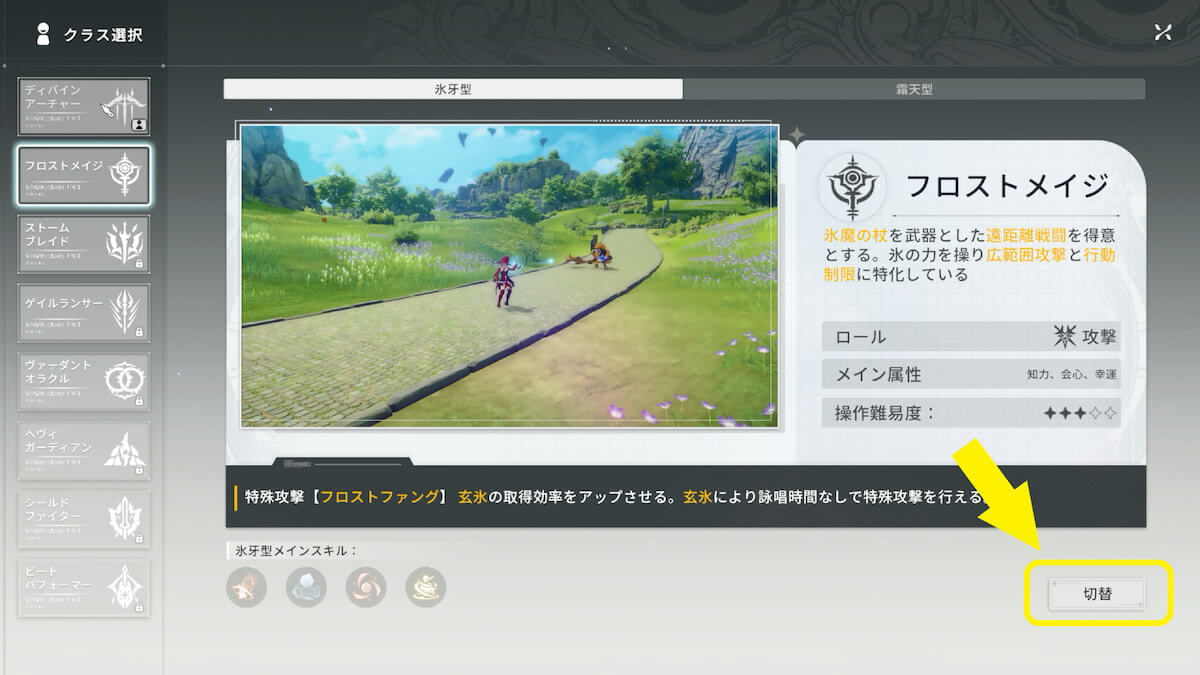Click the fourth main skill golden tornado icon
1200x675 pixels.
coord(426,587)
